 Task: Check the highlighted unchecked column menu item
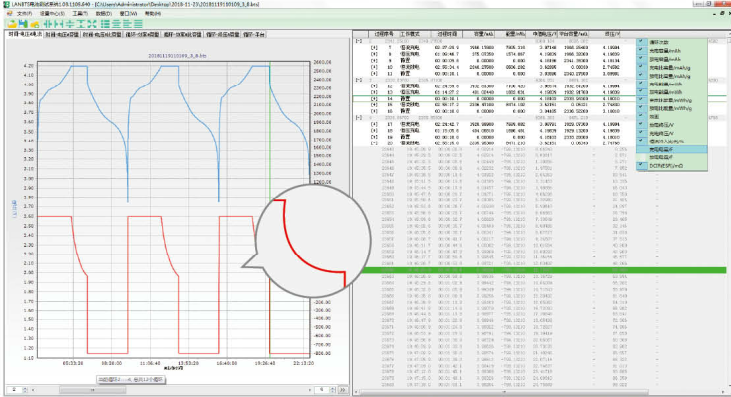pyautogui.click(x=671, y=149)
